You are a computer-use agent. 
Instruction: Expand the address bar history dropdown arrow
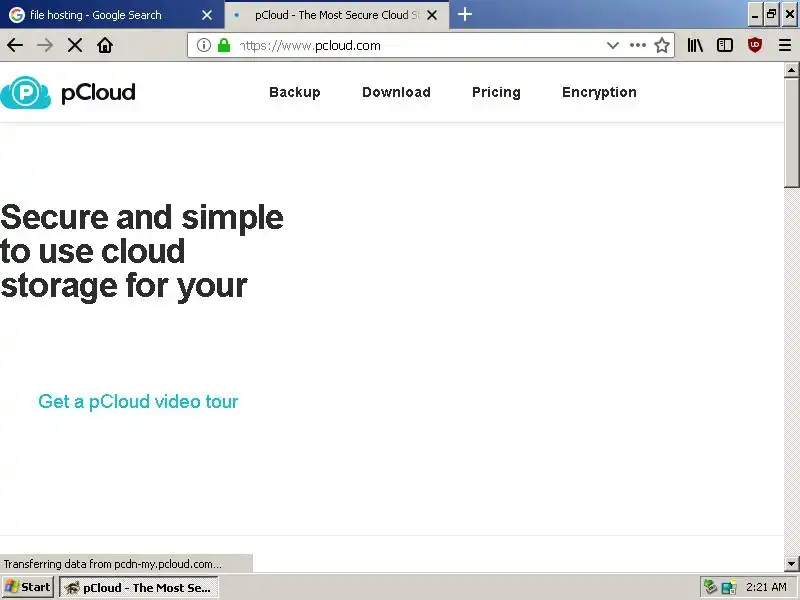pos(613,45)
